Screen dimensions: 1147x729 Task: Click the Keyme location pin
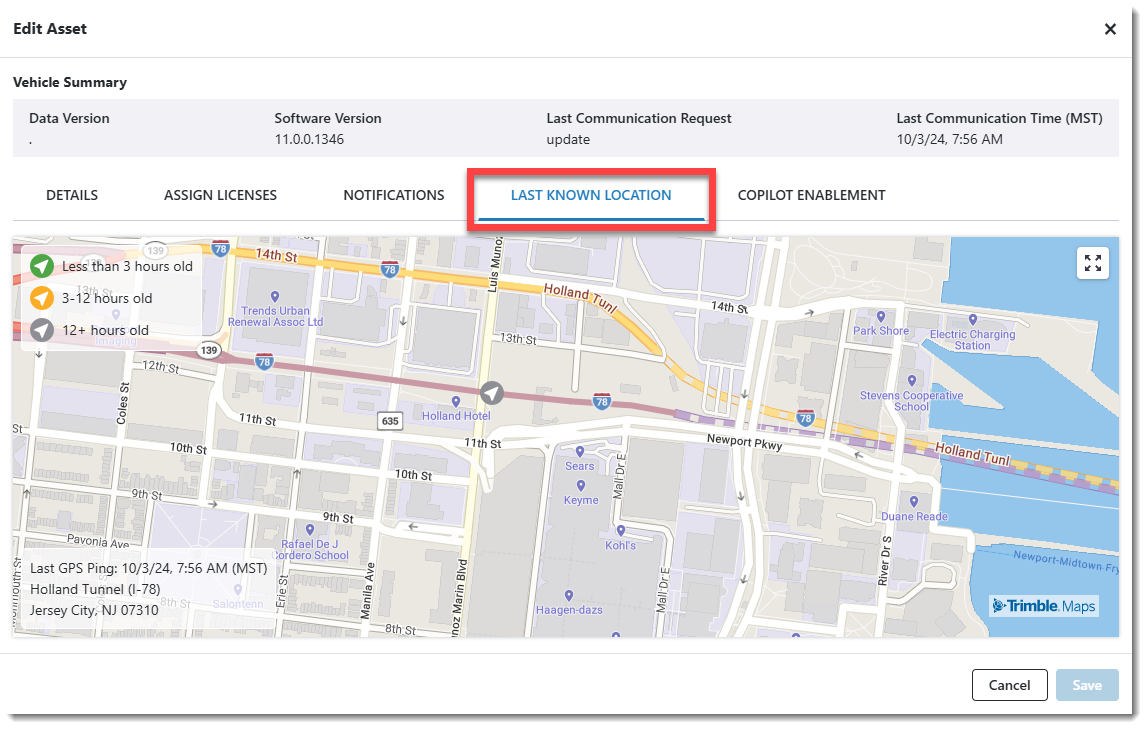click(x=581, y=486)
